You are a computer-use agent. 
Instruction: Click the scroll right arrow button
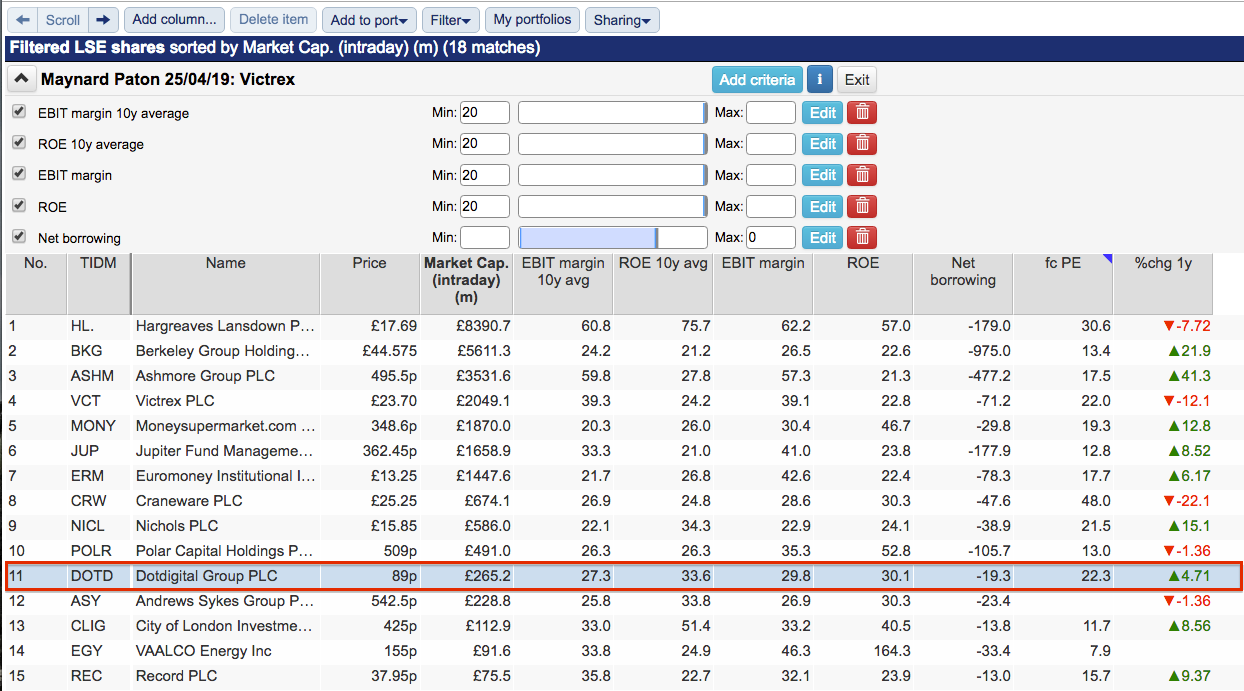(103, 19)
